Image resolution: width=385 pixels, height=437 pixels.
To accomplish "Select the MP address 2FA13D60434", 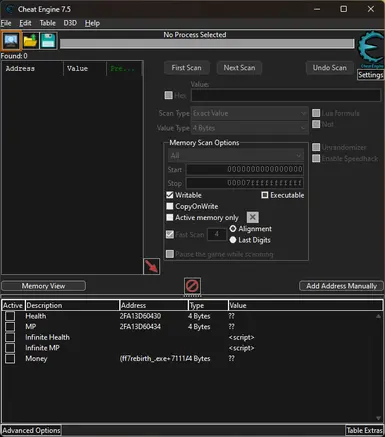I will [x=140, y=327].
